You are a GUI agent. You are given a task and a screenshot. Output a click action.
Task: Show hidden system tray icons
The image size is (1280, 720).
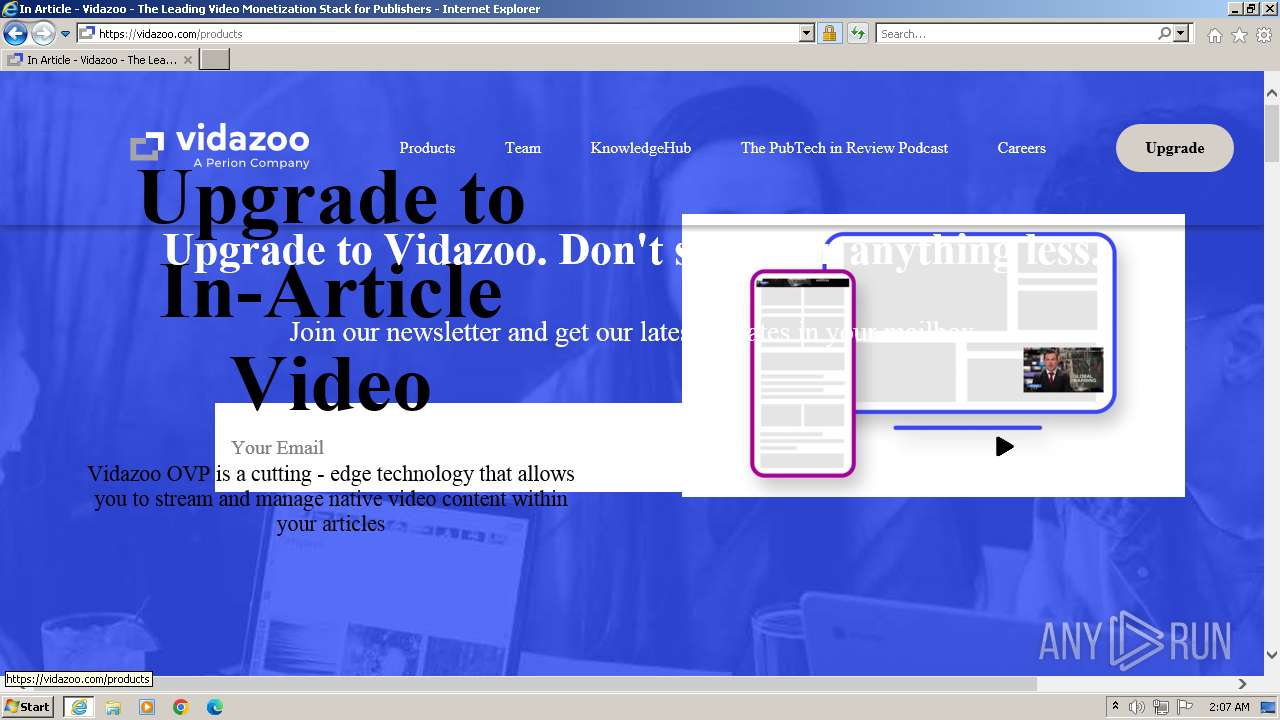1116,707
